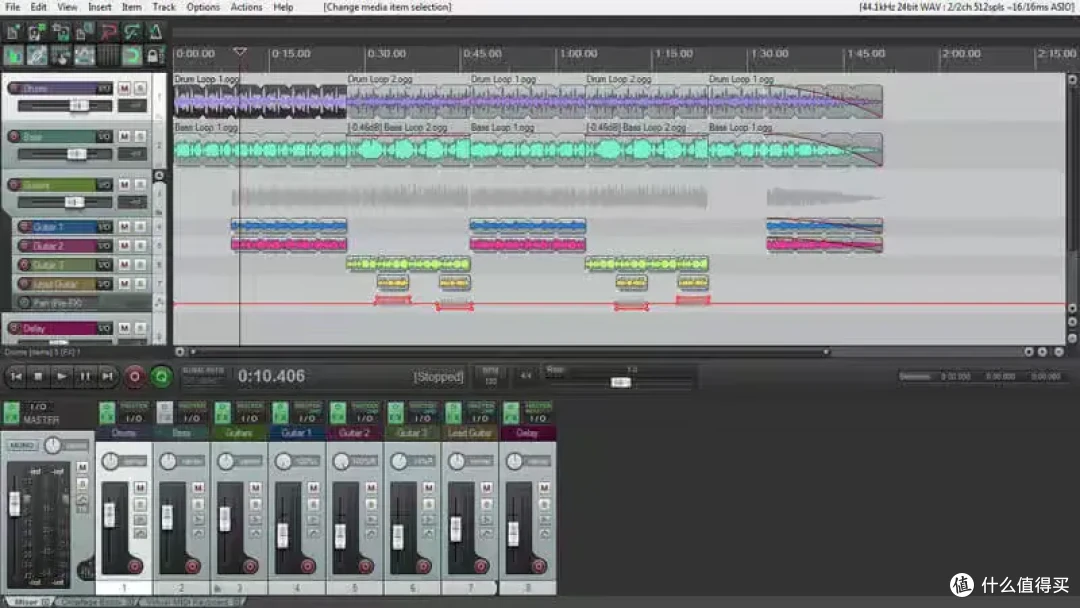Click the green FX button above Drums mixer strip
This screenshot has width=1080, height=608.
coord(107,413)
